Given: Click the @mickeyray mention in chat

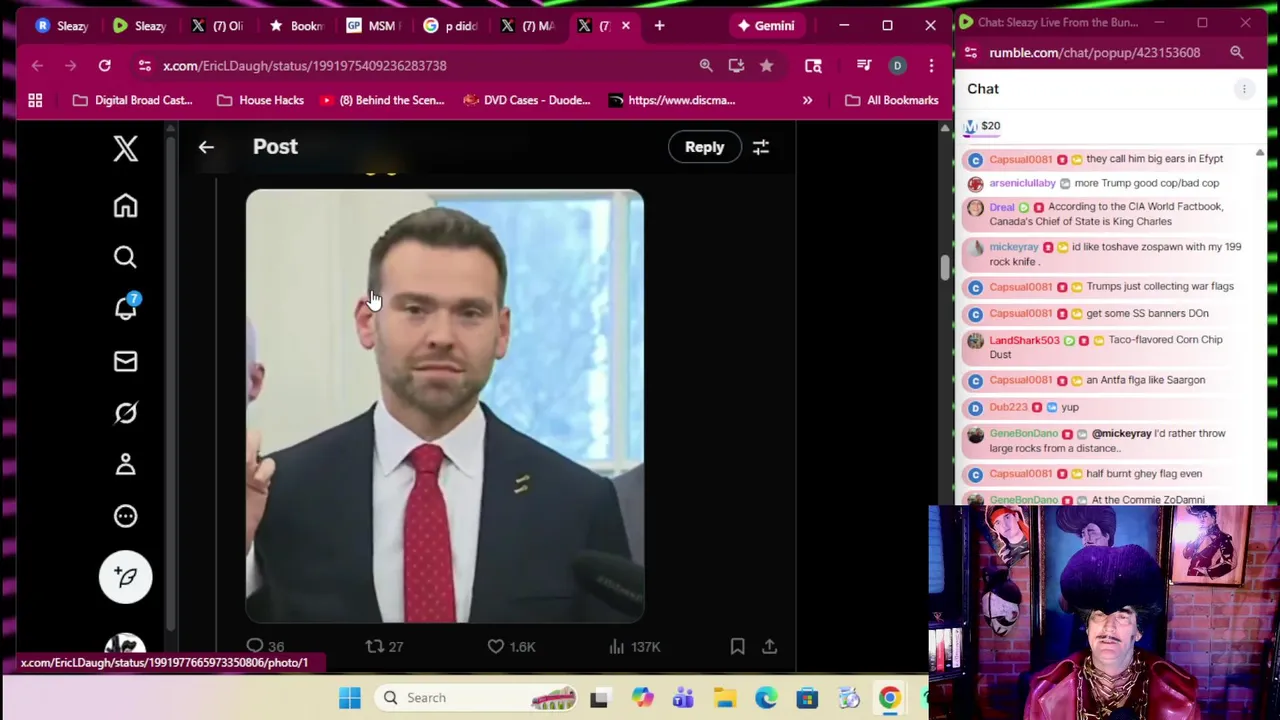Looking at the screenshot, I should click(1121, 434).
